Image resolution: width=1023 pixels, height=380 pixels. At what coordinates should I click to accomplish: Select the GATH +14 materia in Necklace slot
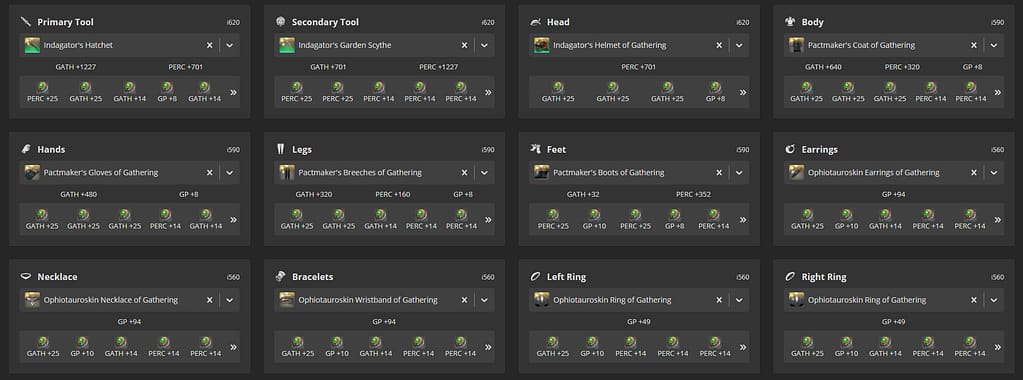point(122,347)
